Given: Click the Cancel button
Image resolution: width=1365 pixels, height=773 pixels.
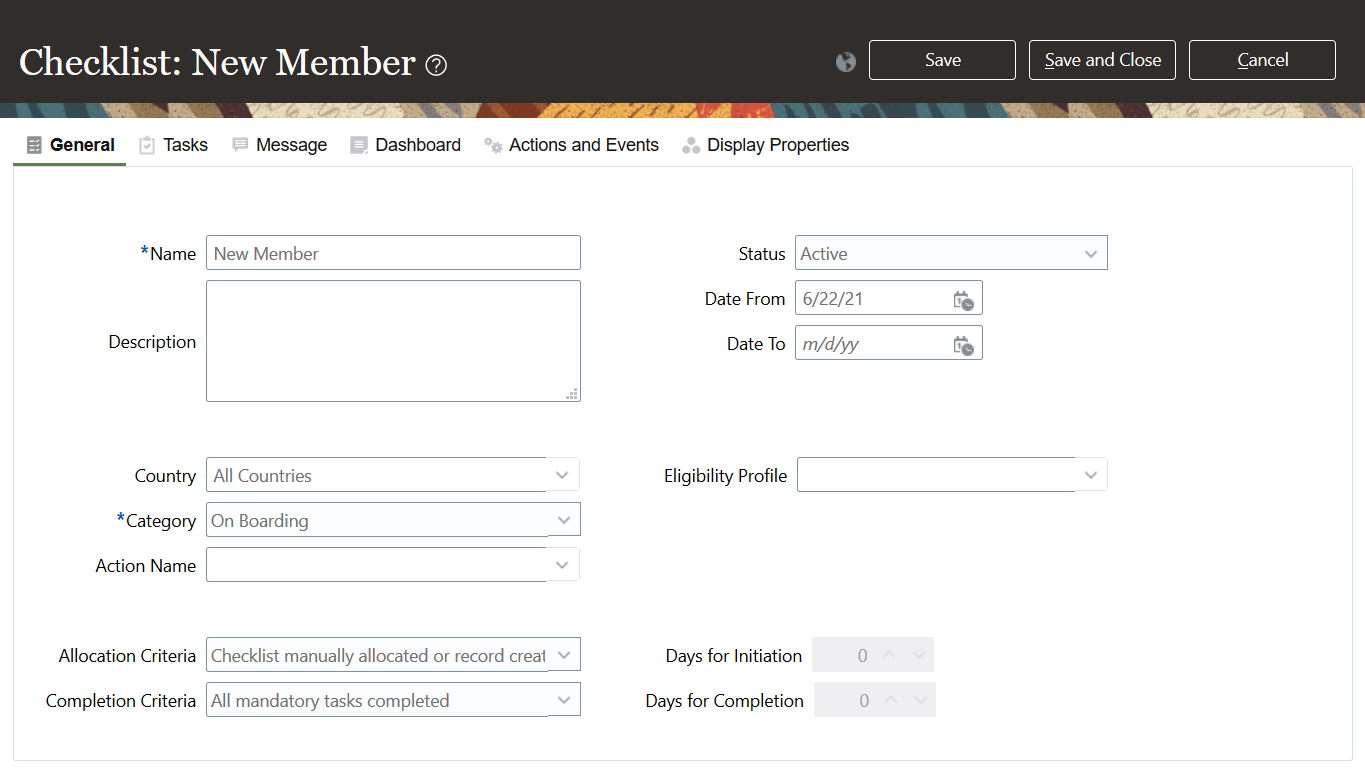Looking at the screenshot, I should tap(1262, 60).
